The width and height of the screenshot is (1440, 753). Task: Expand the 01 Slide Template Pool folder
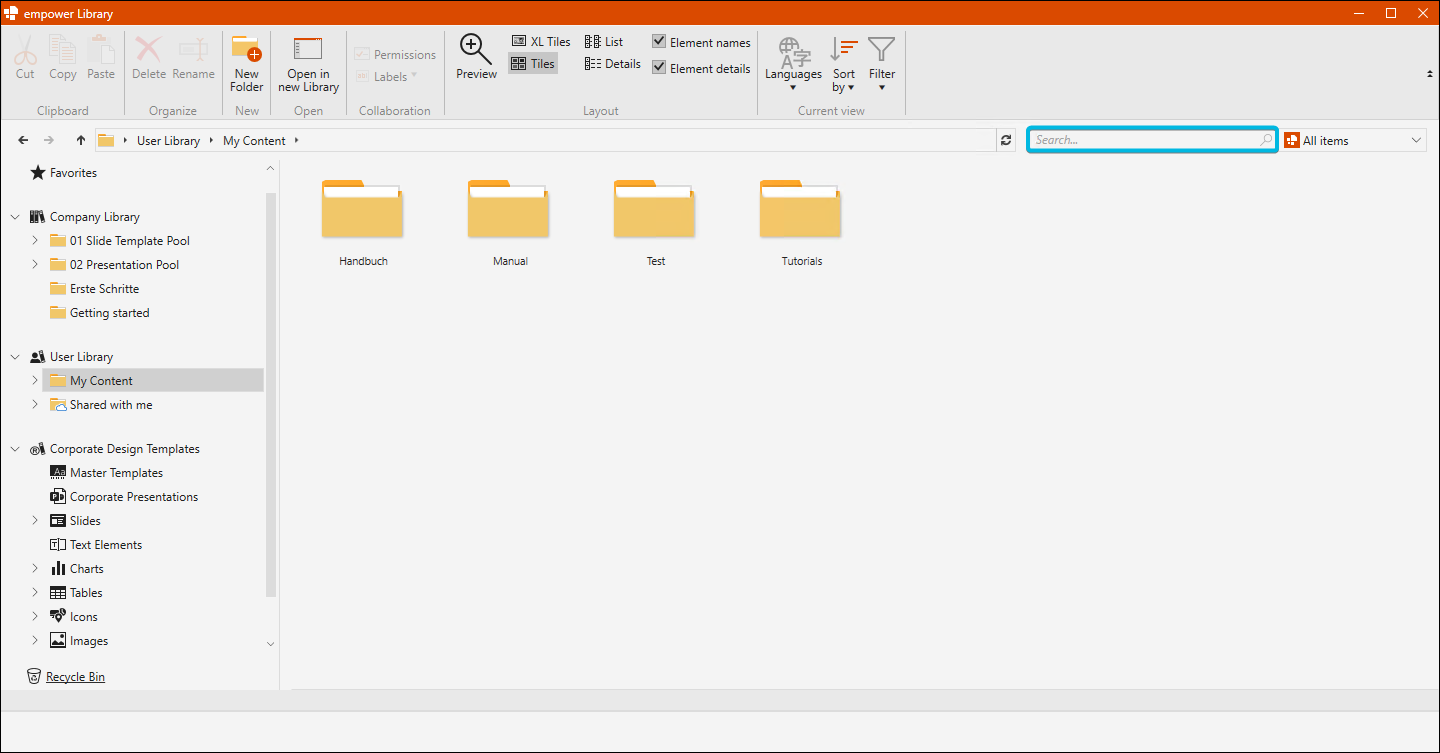(x=35, y=241)
